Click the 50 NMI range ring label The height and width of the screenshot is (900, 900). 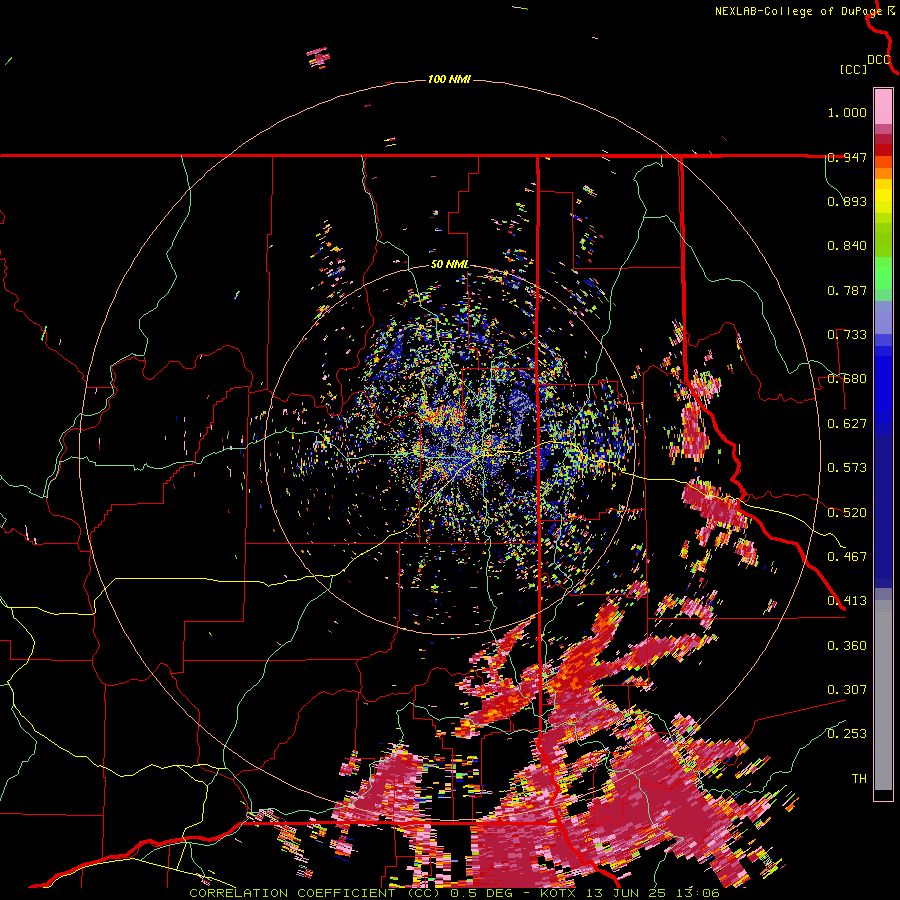pos(450,265)
